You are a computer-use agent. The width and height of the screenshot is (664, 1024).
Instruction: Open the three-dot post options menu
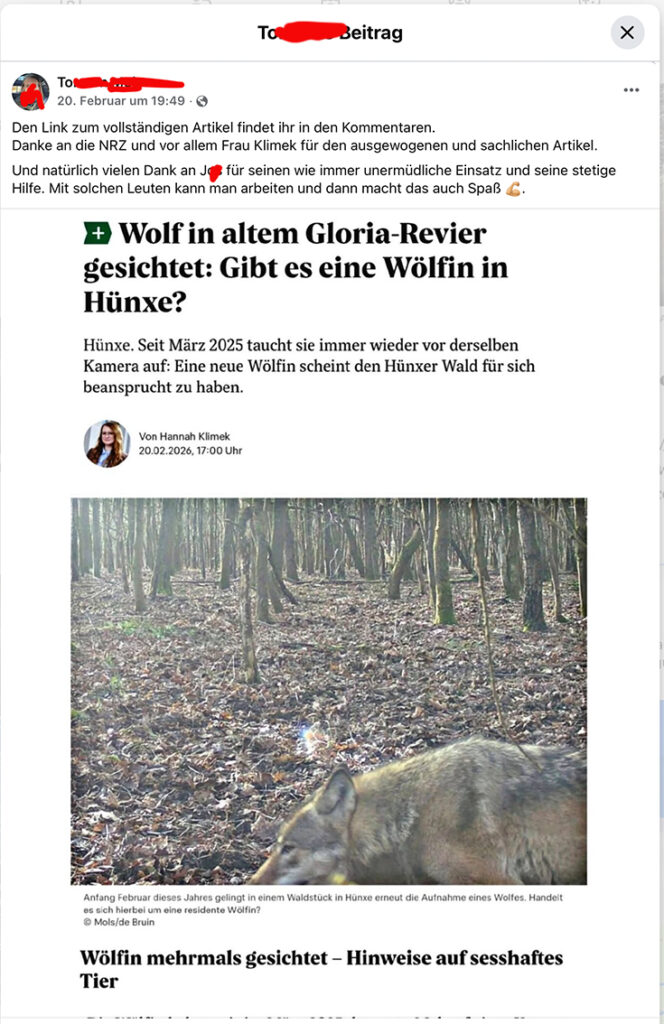[x=631, y=90]
